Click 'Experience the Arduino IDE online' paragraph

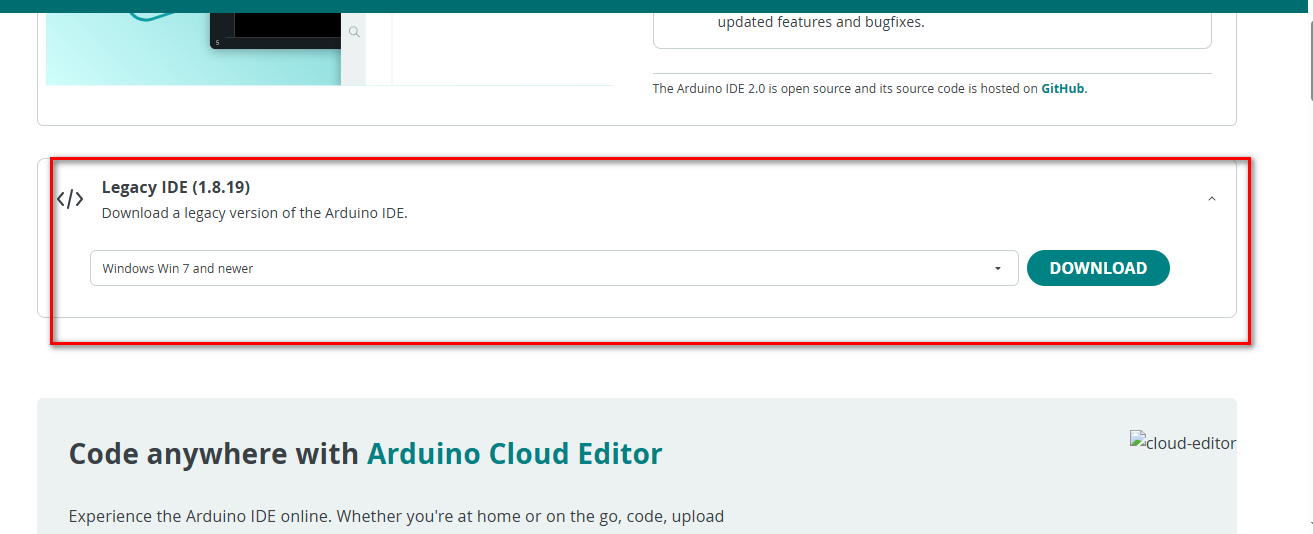396,517
